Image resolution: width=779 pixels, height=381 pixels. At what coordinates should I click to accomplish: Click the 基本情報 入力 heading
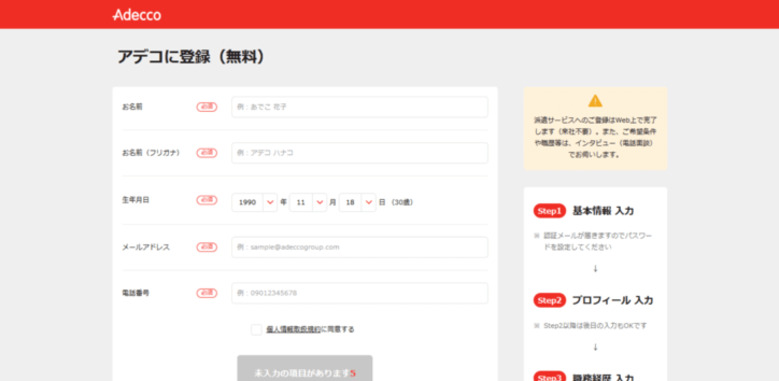click(603, 211)
